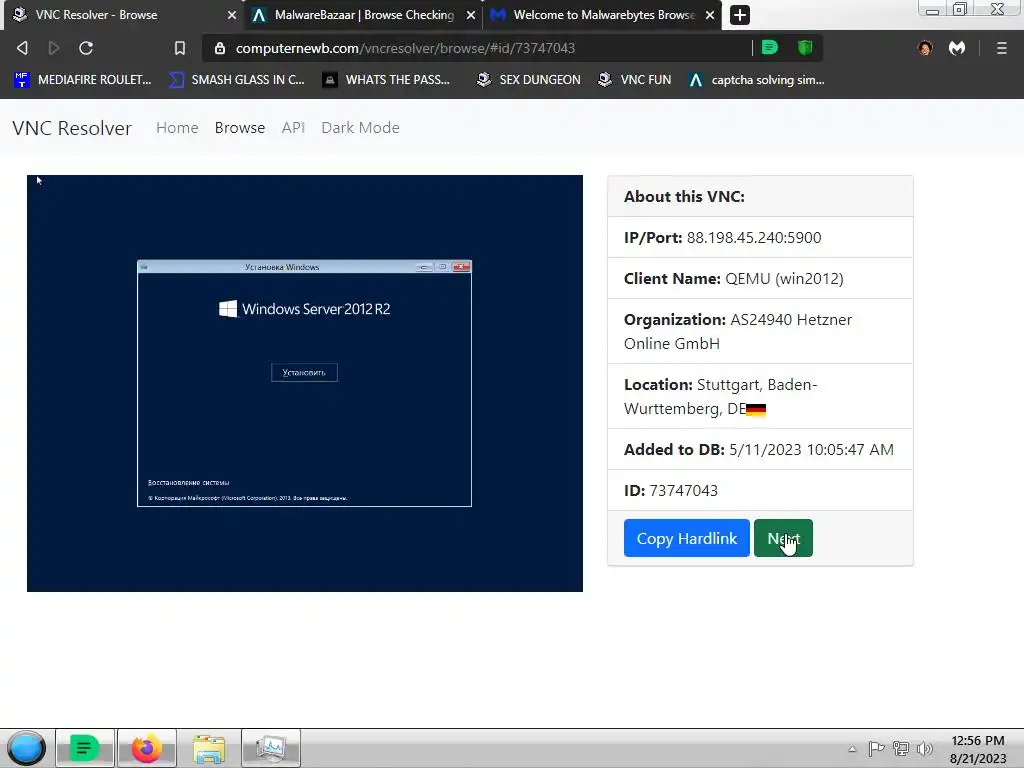Open captcha solving sim... bookmark
This screenshot has height=768, width=1024.
[757, 80]
